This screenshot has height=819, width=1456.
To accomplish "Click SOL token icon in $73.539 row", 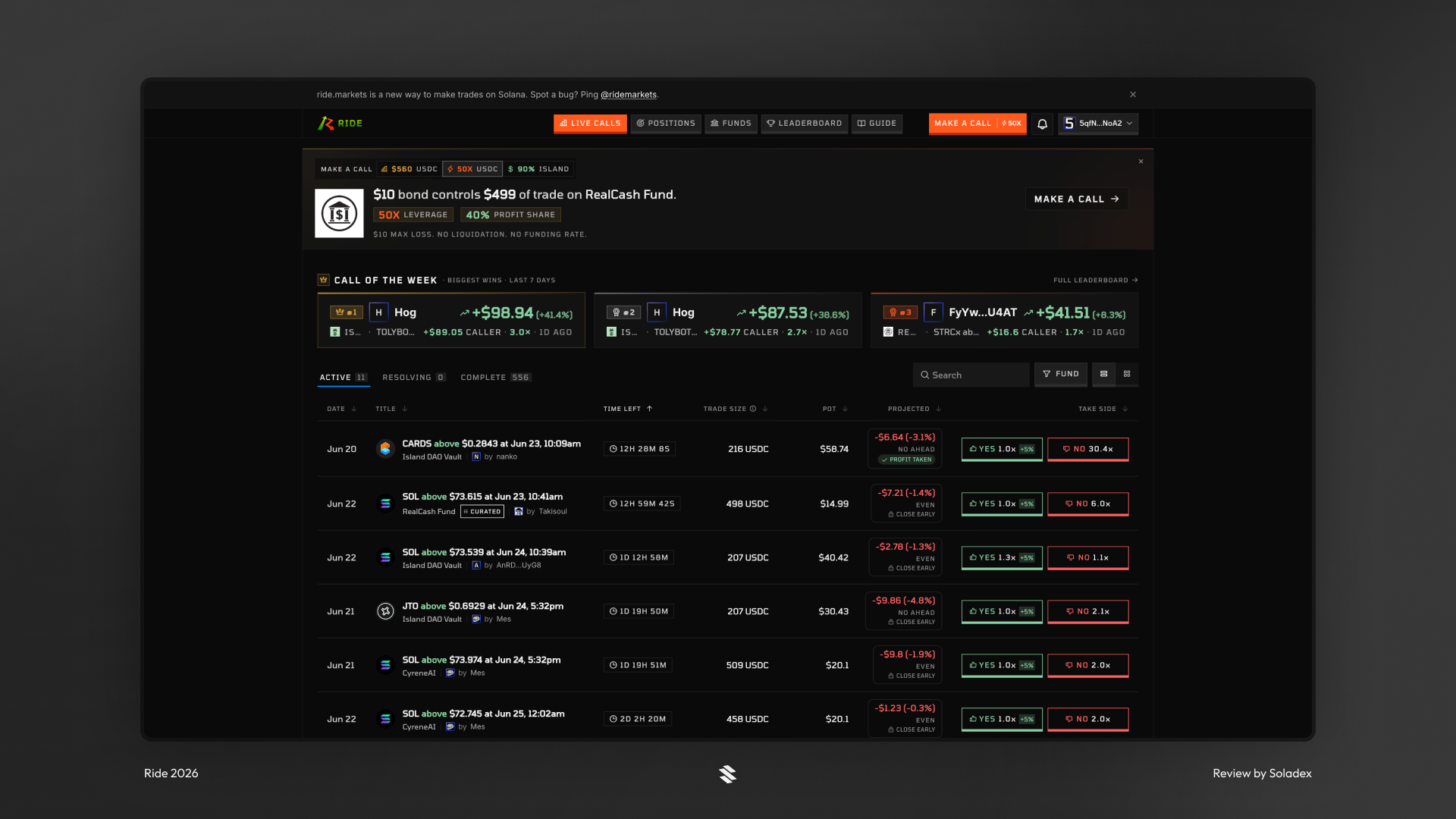I will pyautogui.click(x=385, y=557).
